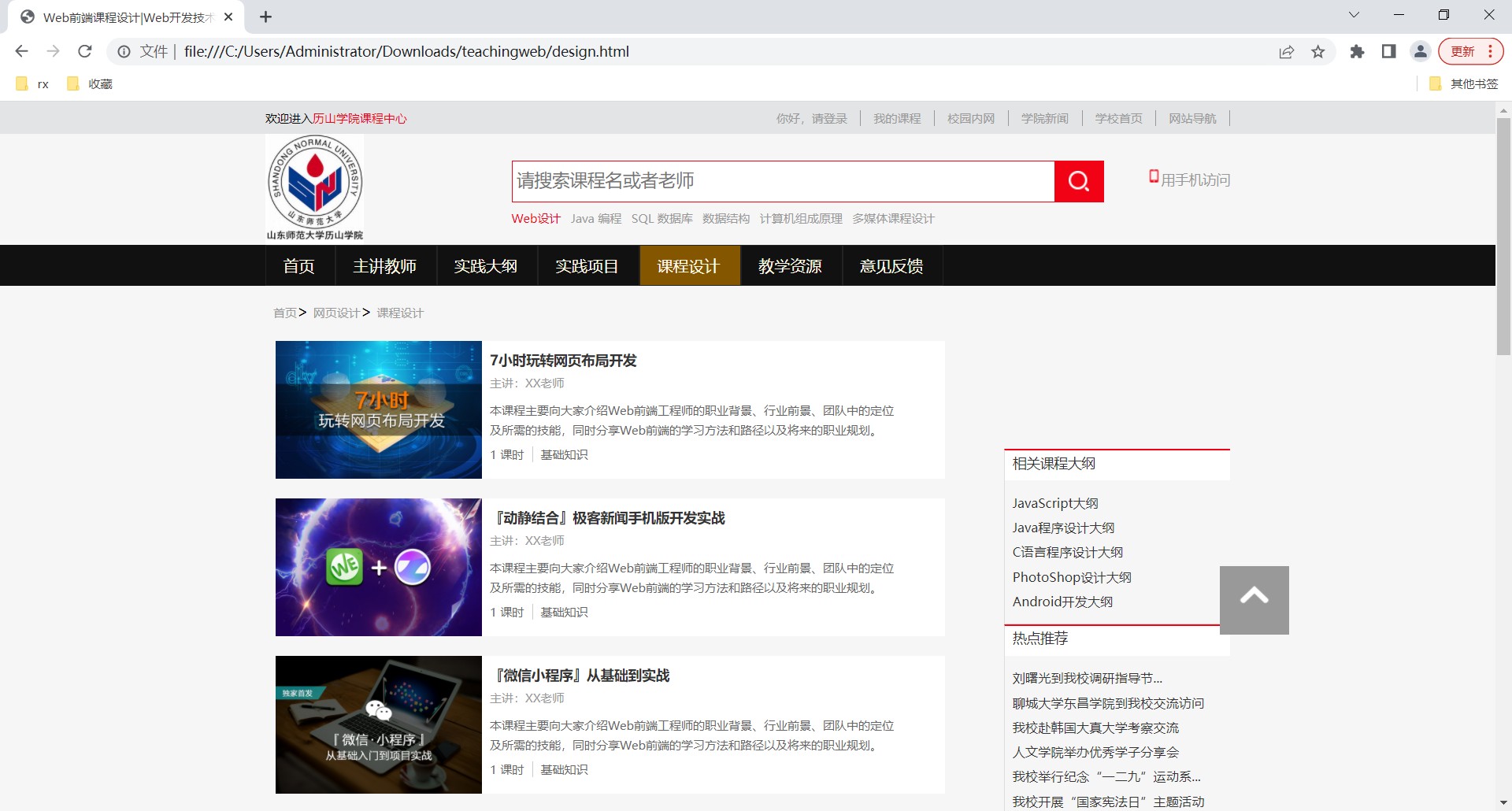Click title 『微信小程序』从基础到实战
This screenshot has height=811, width=1512.
click(x=580, y=676)
